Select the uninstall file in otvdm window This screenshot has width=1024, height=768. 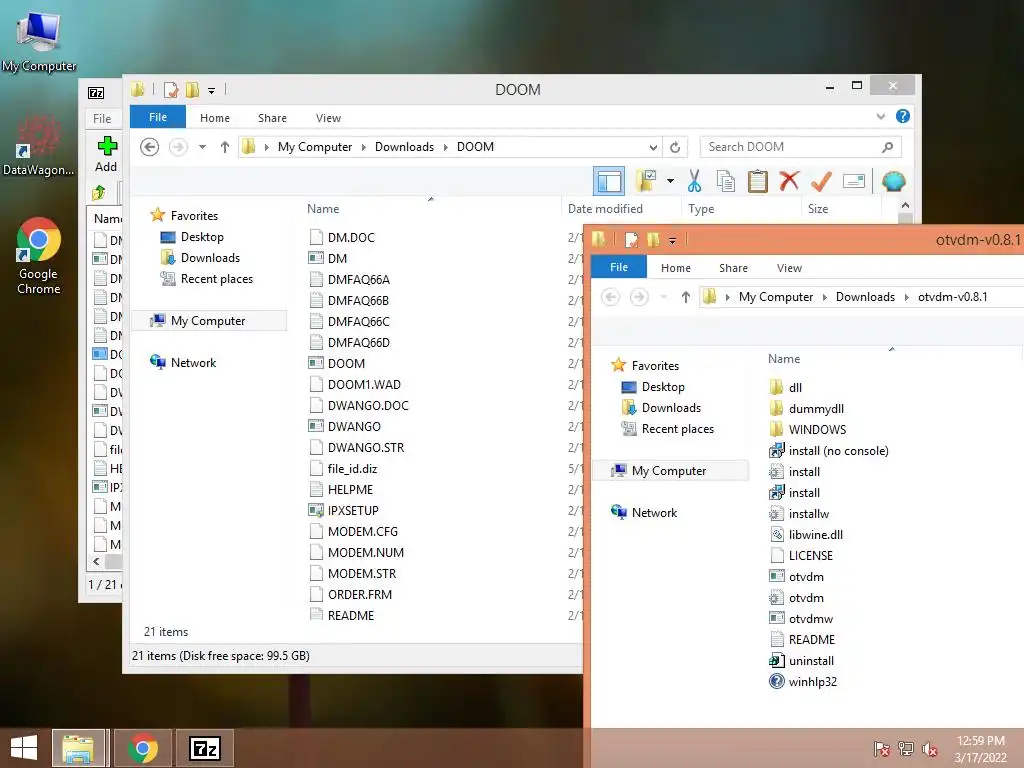[x=811, y=661]
